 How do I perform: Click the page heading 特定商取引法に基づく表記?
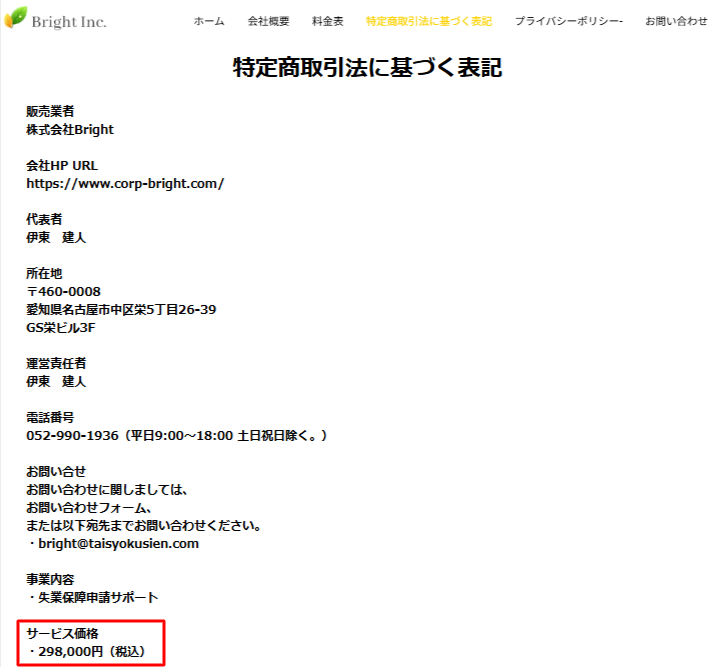[x=367, y=68]
